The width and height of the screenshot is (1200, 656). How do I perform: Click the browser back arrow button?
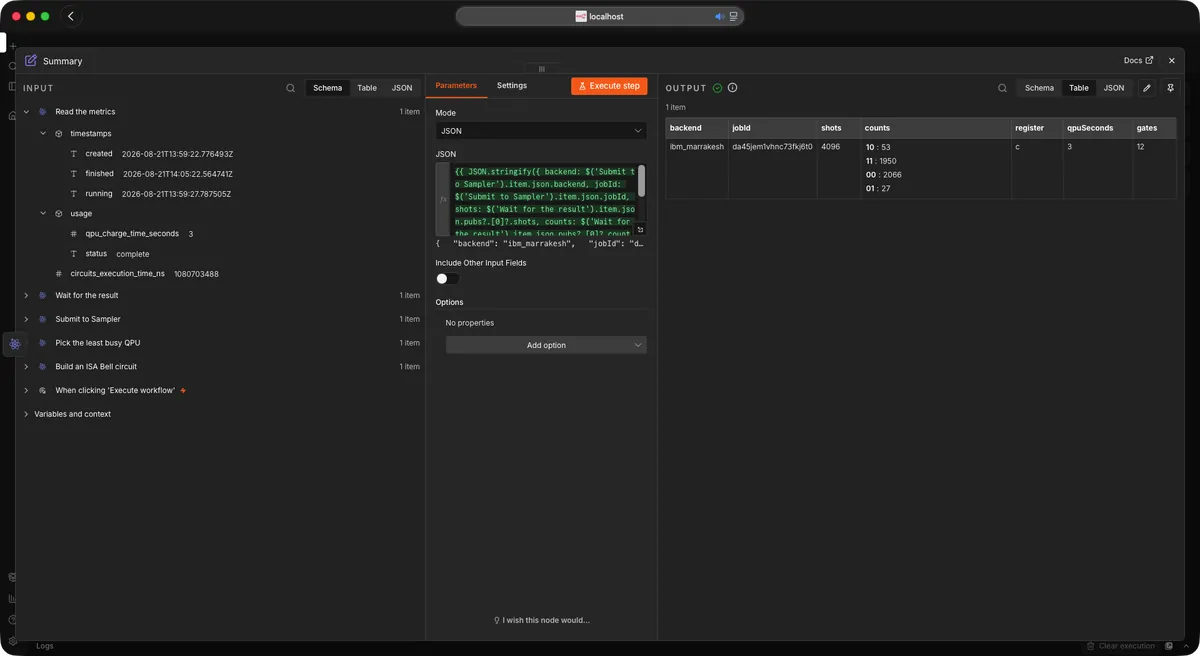pyautogui.click(x=71, y=16)
